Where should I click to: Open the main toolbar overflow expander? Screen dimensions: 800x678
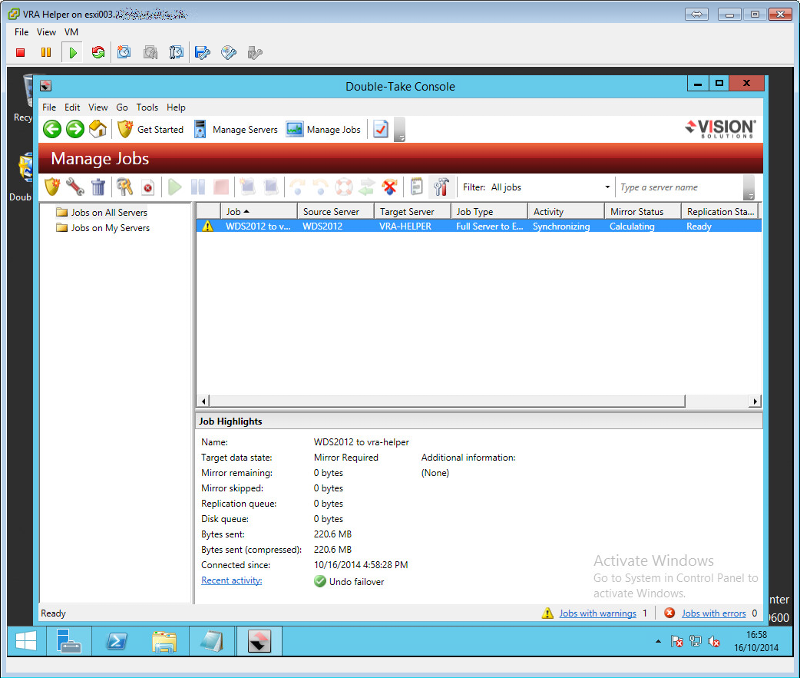399,130
